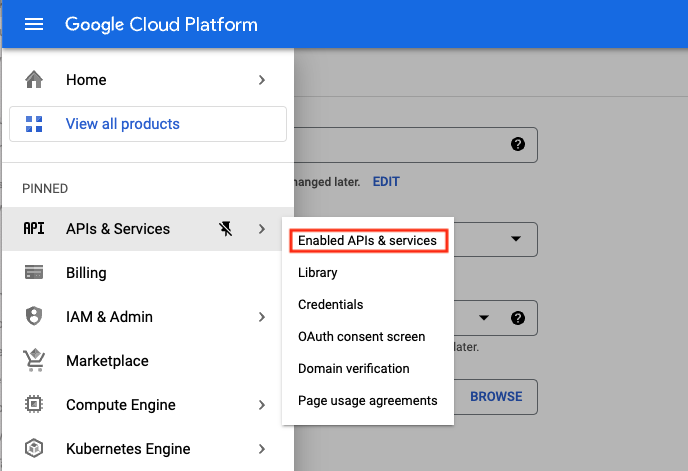Viewport: 688px width, 471px height.
Task: Open the APIs & Services entry
Action: (148, 229)
